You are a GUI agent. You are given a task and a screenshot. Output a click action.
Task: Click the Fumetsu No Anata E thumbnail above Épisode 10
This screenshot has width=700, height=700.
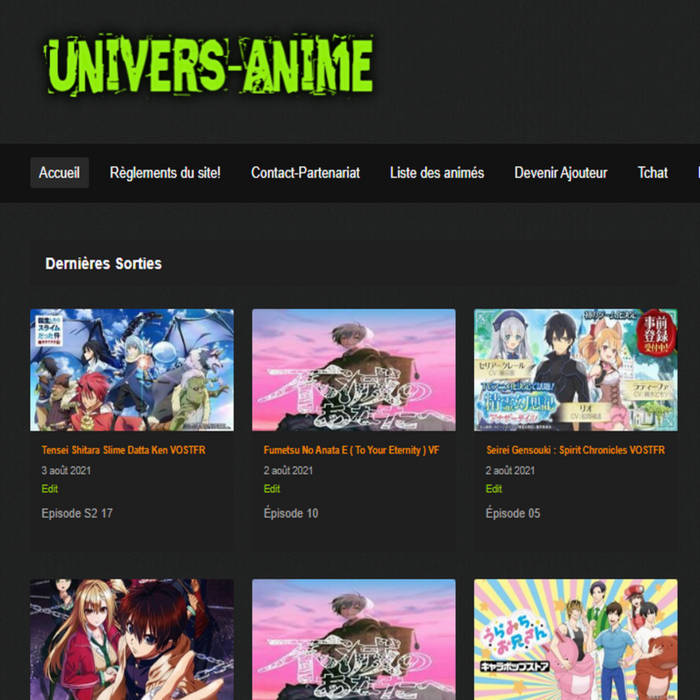(x=353, y=369)
